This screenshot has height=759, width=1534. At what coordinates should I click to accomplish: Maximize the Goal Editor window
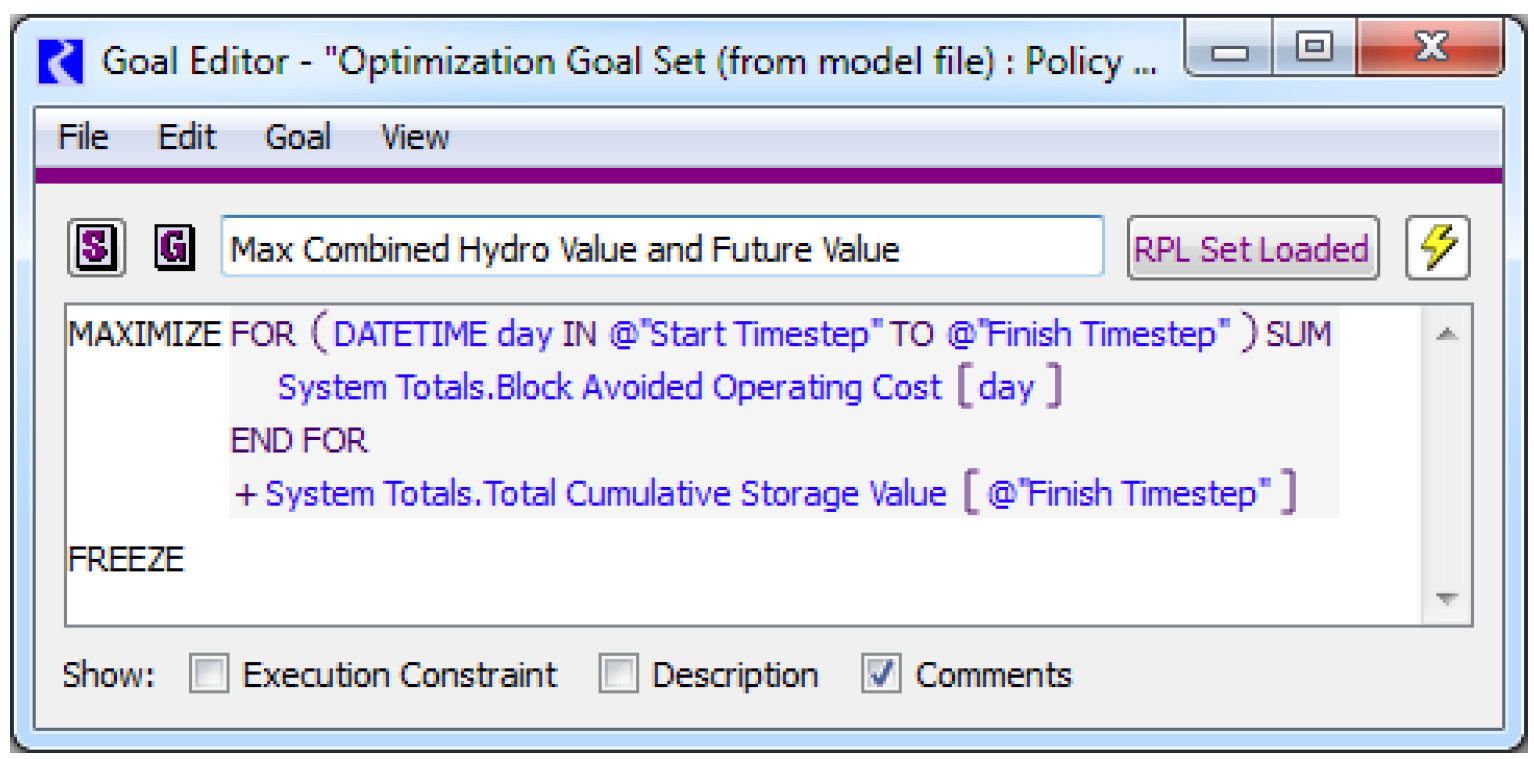tap(1315, 47)
